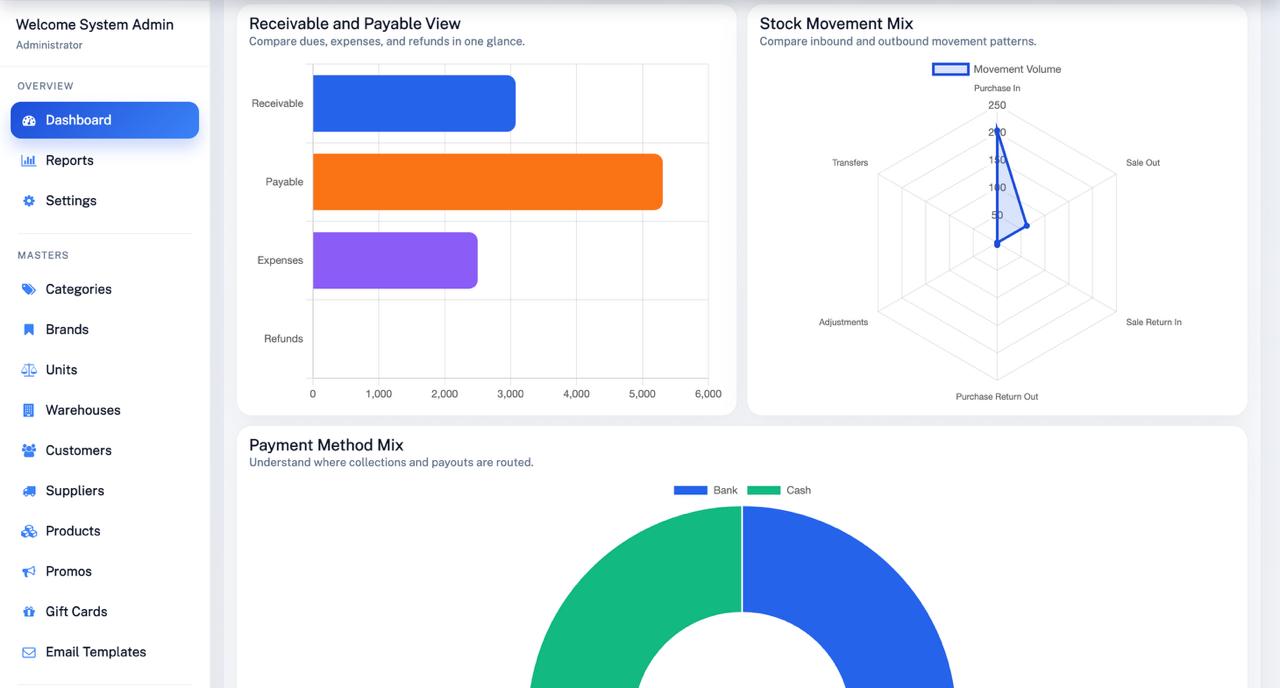Click the Products box icon

point(29,531)
